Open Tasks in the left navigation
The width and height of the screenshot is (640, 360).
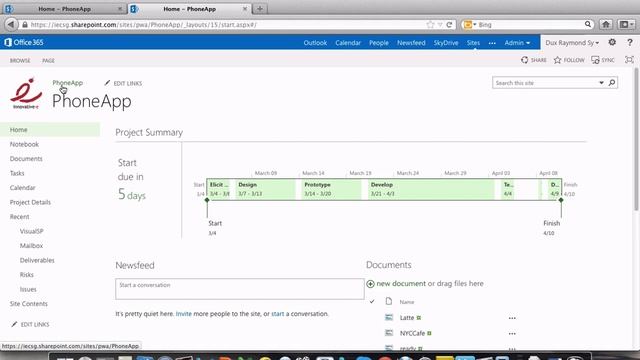point(17,173)
